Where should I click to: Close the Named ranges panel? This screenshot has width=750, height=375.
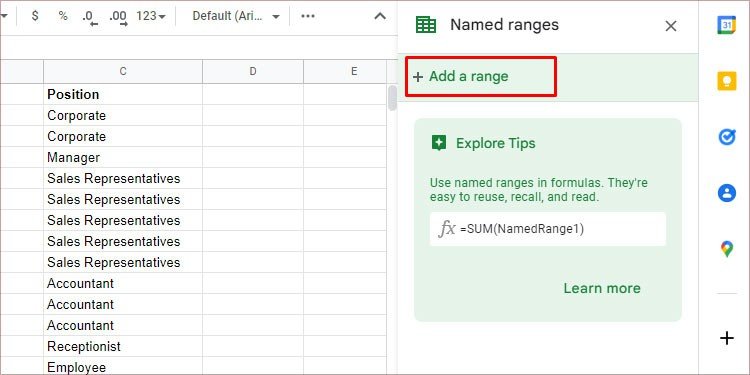(x=671, y=26)
